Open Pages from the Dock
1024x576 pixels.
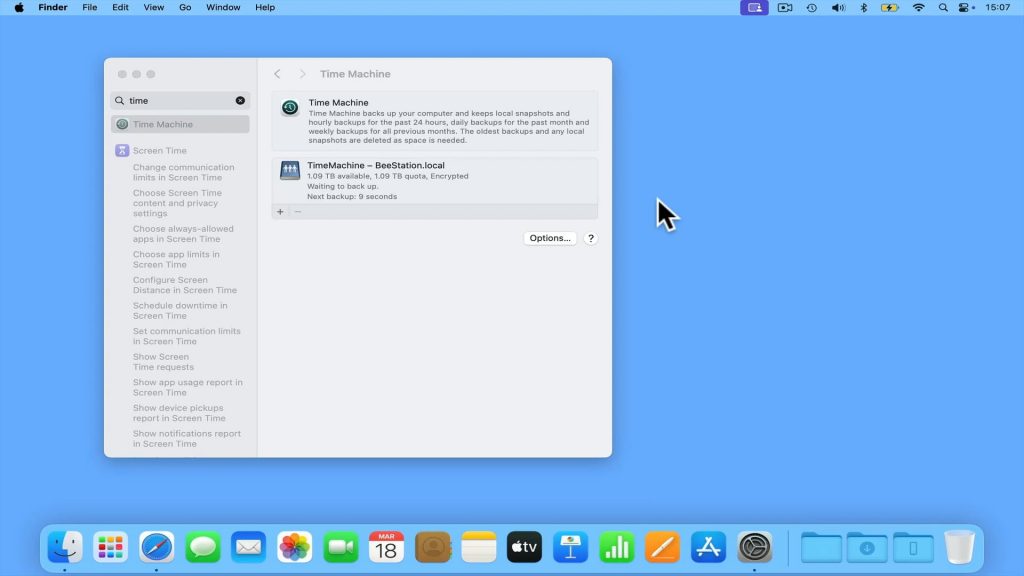[662, 547]
